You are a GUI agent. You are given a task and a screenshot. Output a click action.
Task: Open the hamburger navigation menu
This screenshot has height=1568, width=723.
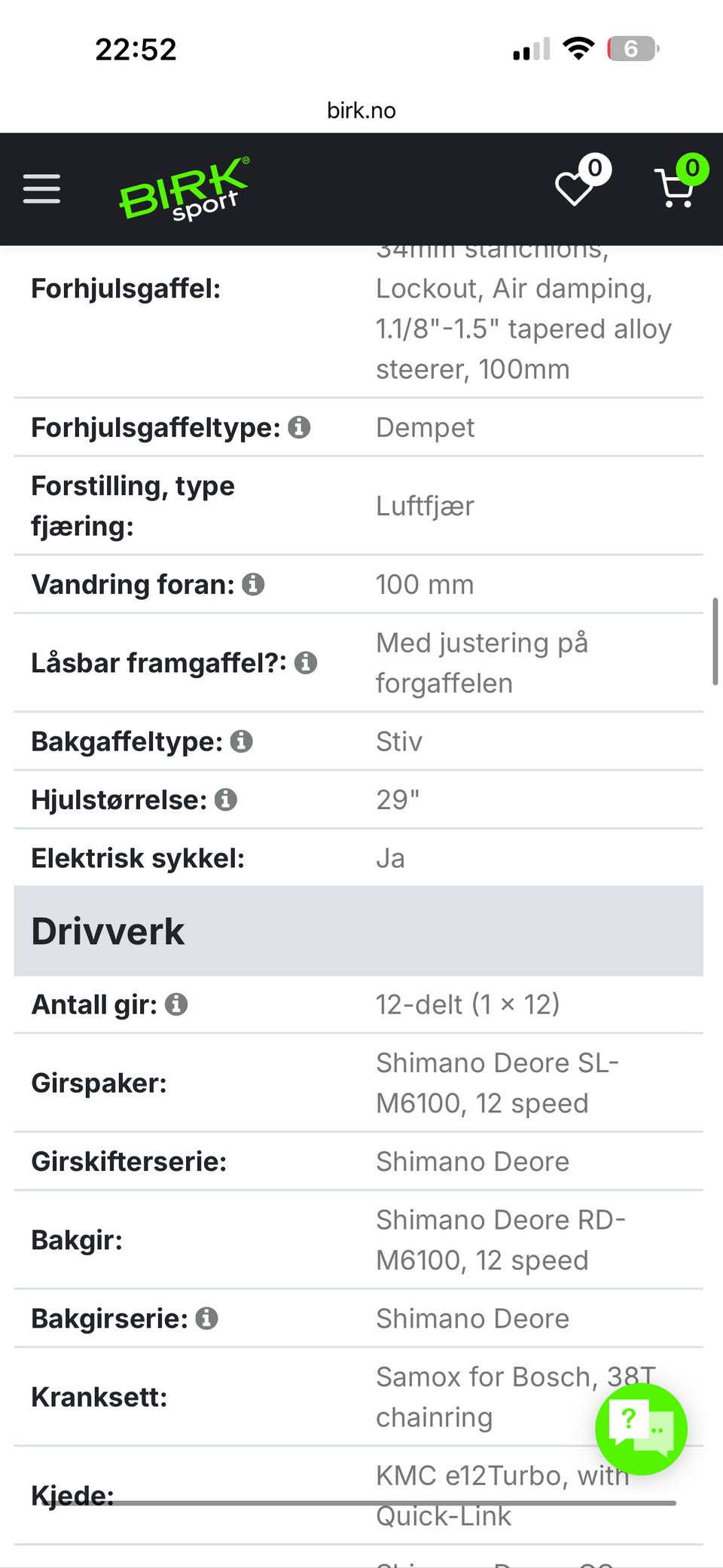click(41, 188)
